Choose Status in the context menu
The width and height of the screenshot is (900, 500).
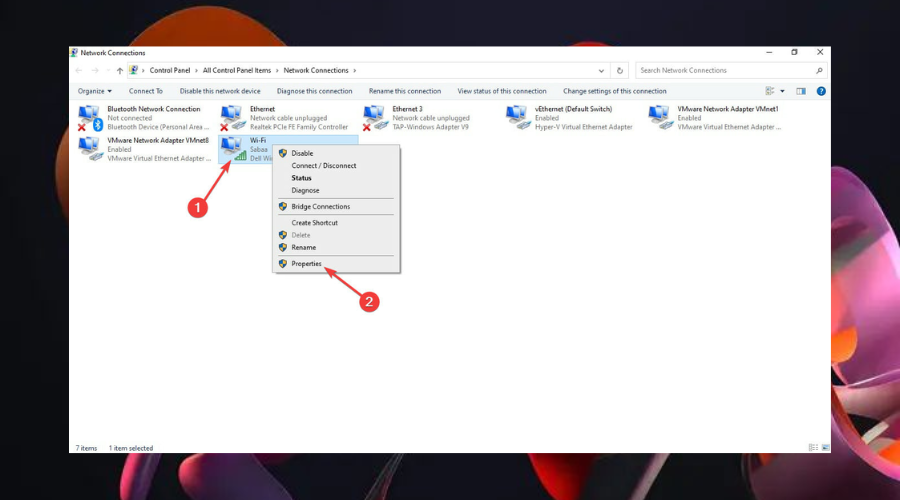(x=336, y=178)
